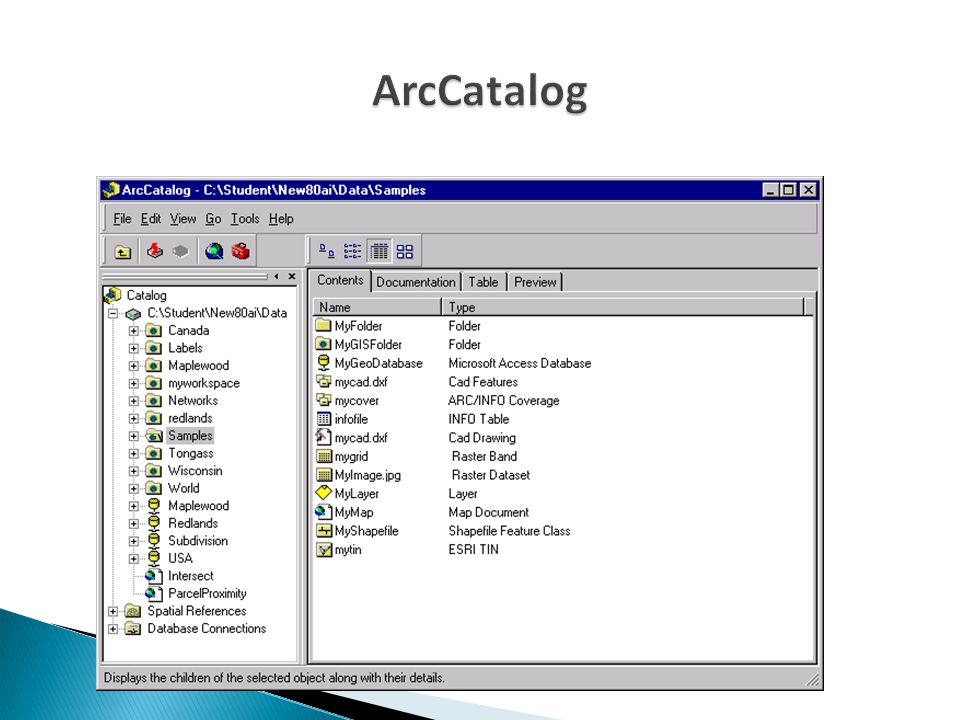The image size is (960, 720).
Task: Click the Up One Level folder icon
Action: 123,252
